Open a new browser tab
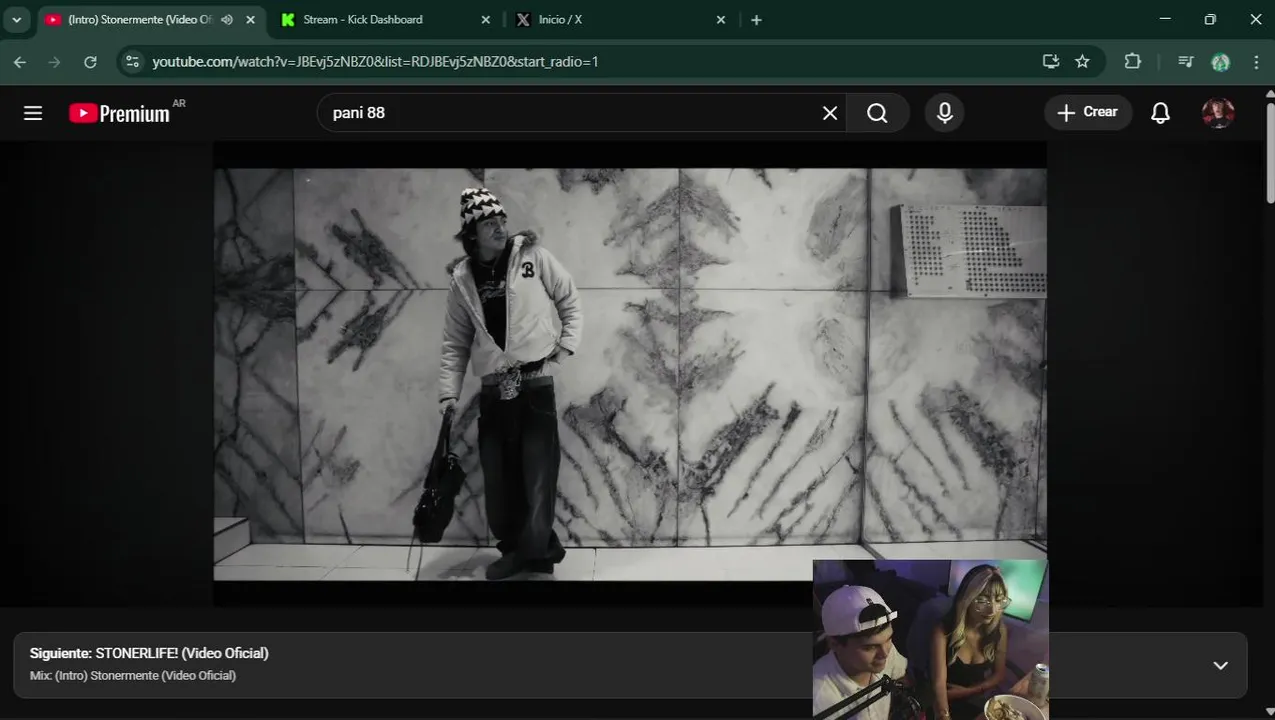The image size is (1275, 720). 756,20
